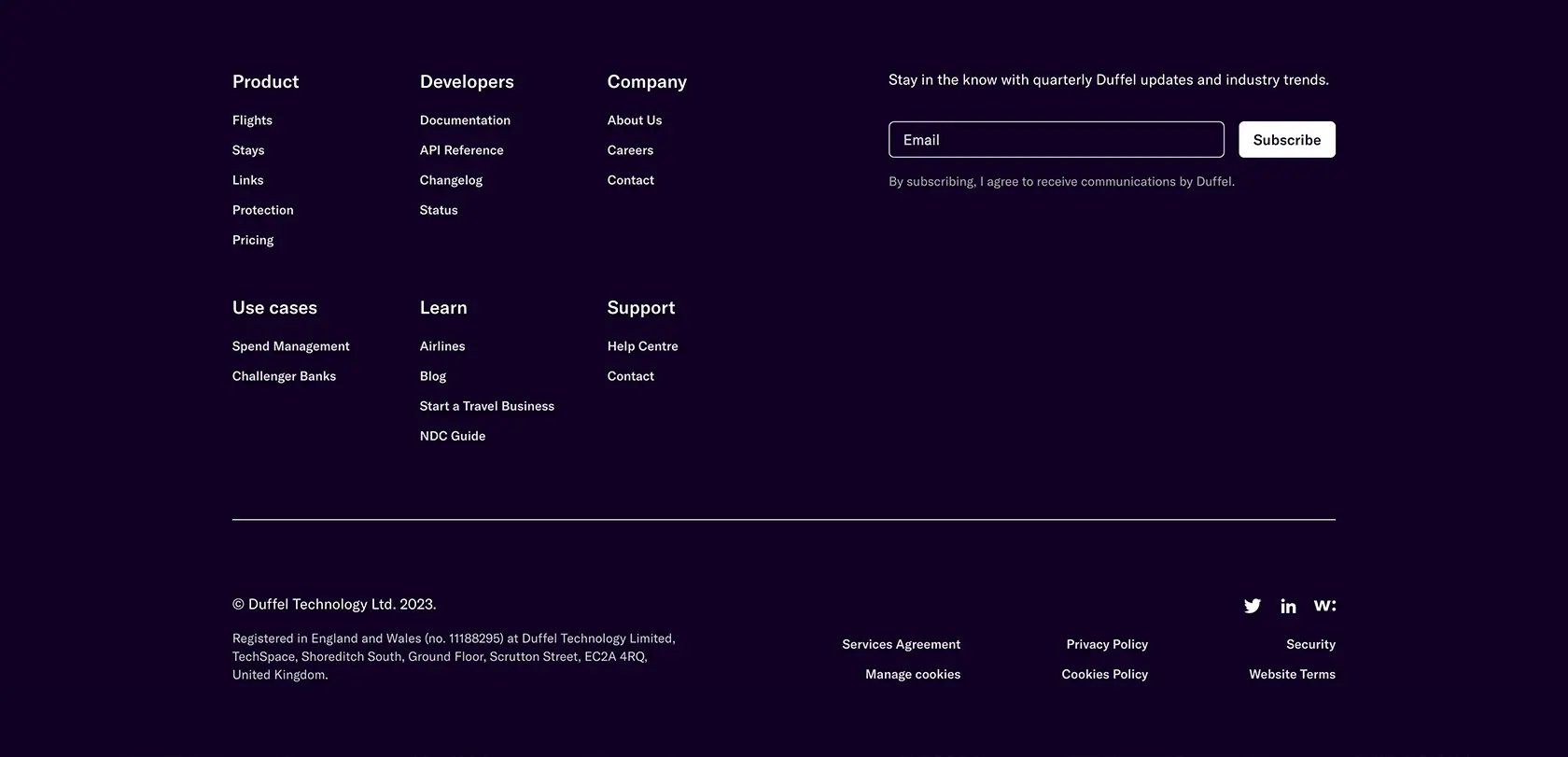Click the Learn heading
Viewport: 1568px width, 757px height.
click(x=443, y=307)
